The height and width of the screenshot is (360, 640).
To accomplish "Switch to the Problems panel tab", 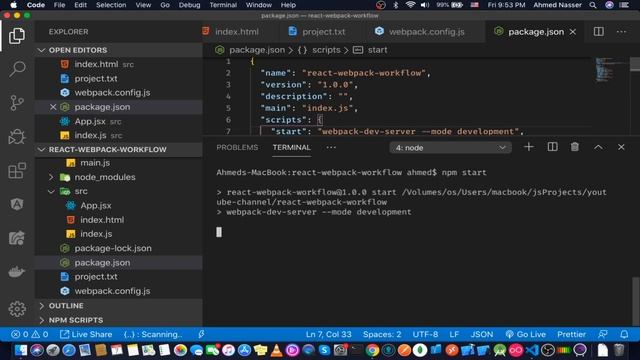I will 237,147.
